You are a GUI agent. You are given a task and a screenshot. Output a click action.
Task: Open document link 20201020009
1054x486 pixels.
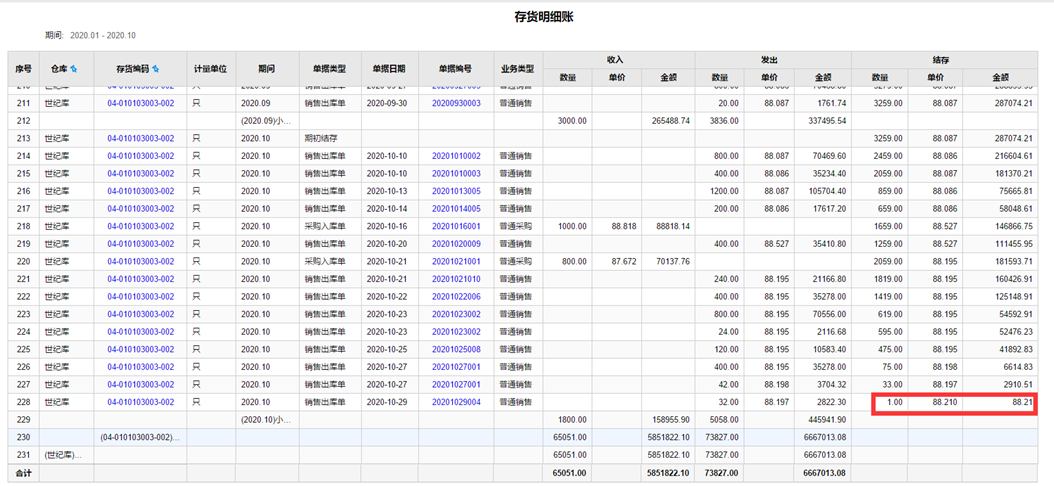(456, 244)
